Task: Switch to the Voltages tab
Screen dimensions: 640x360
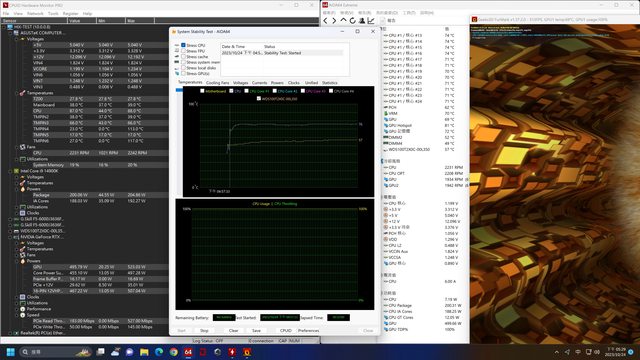Action: tap(240, 83)
